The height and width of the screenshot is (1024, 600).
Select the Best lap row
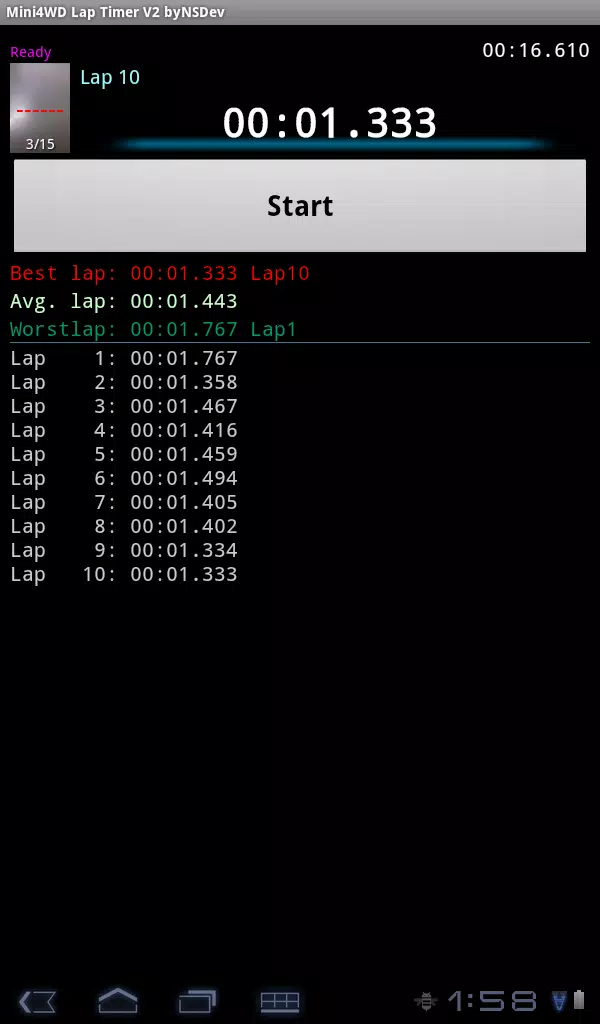(160, 273)
